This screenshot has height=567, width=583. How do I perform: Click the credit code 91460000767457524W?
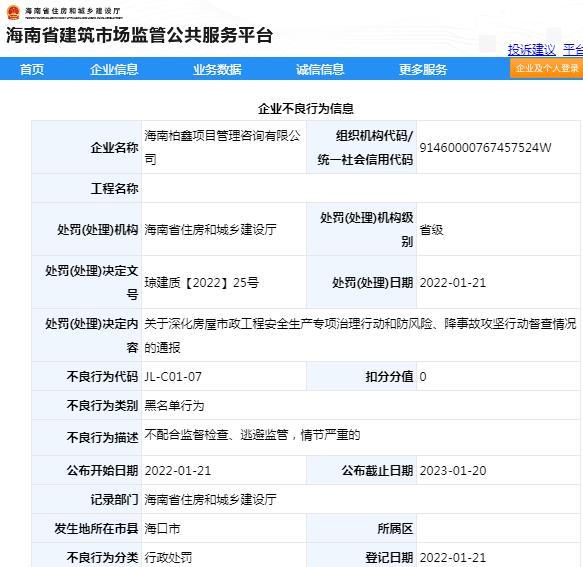tap(485, 148)
